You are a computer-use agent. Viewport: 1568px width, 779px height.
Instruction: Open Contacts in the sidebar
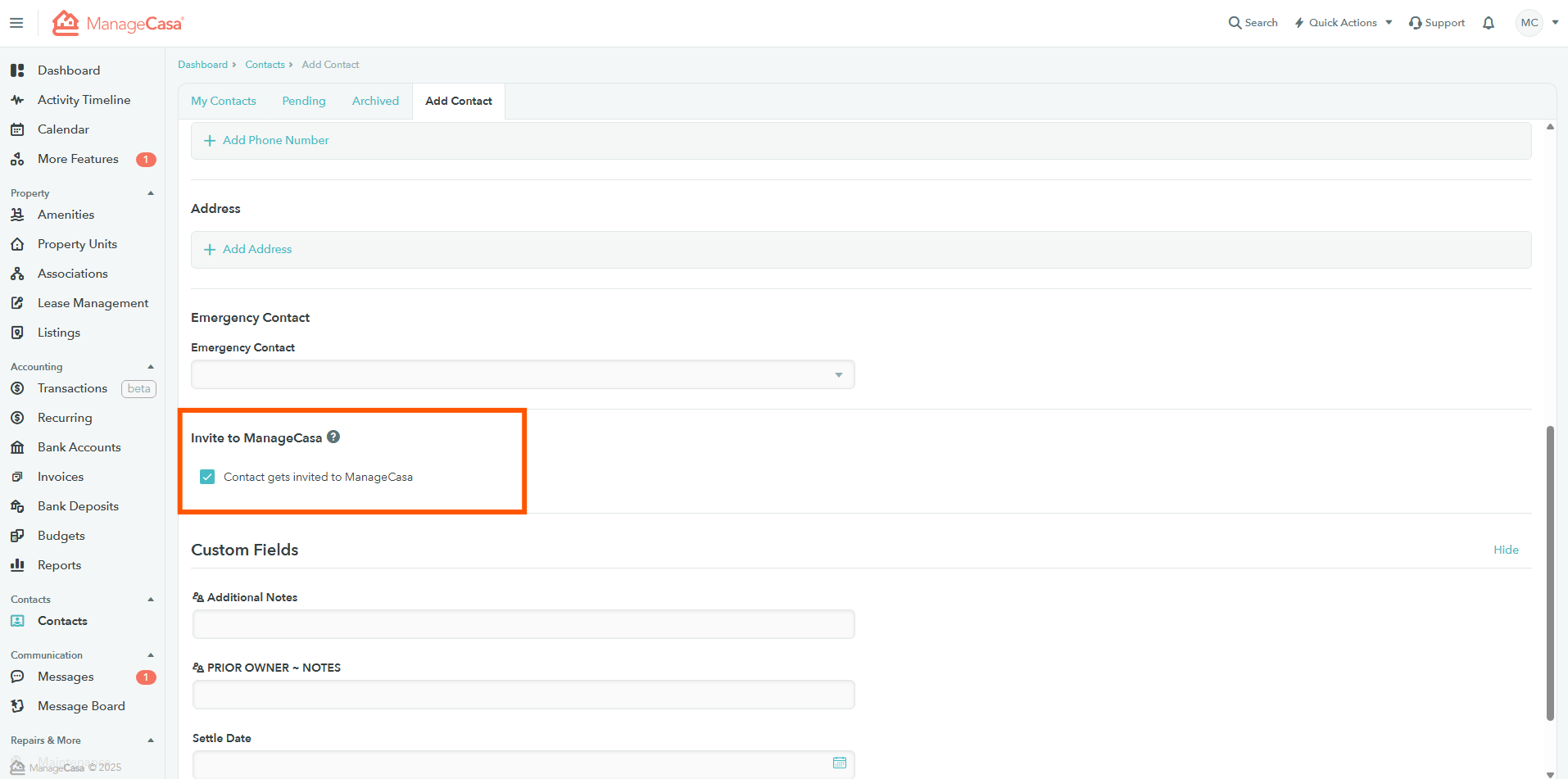[x=62, y=621]
